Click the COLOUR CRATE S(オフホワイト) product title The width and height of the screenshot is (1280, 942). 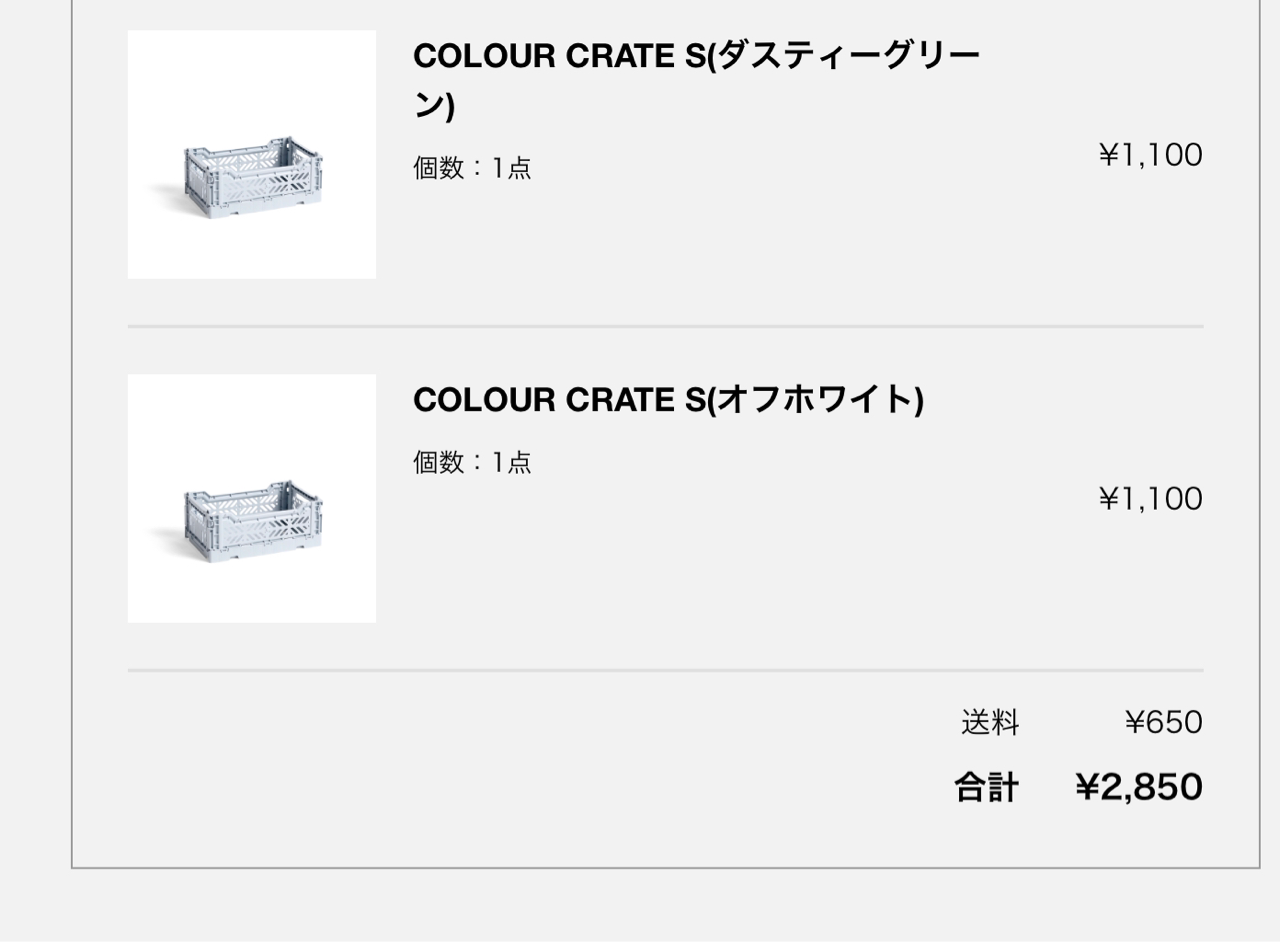[668, 400]
